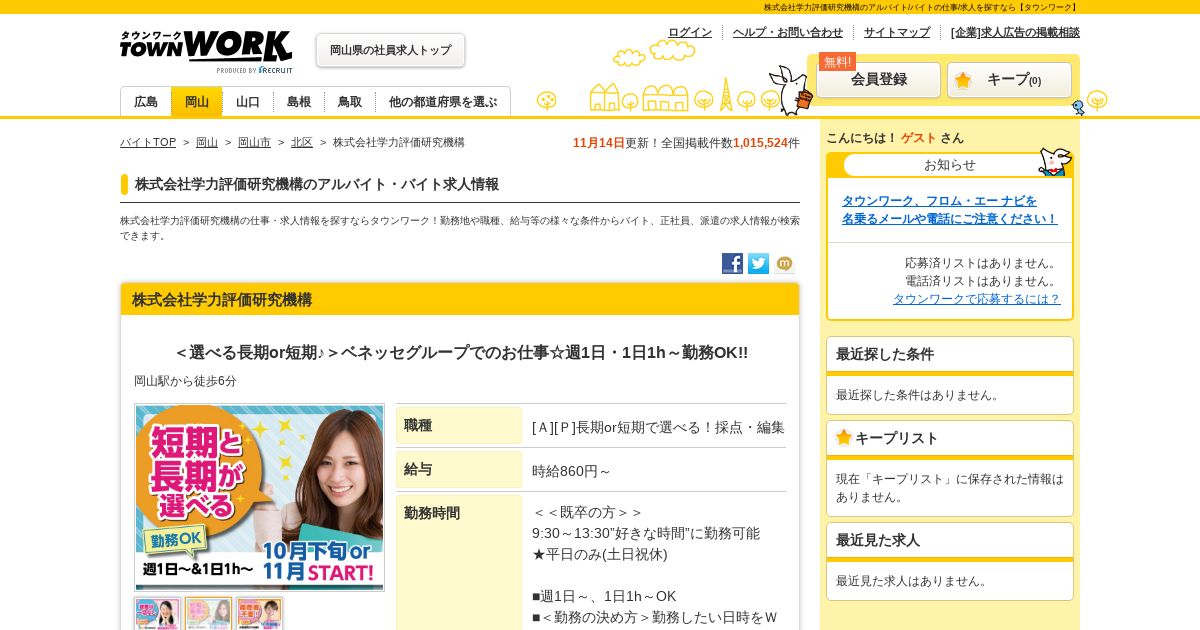Screen dimensions: 1200x630
Task: Open the サイトマップ link
Action: point(897,32)
